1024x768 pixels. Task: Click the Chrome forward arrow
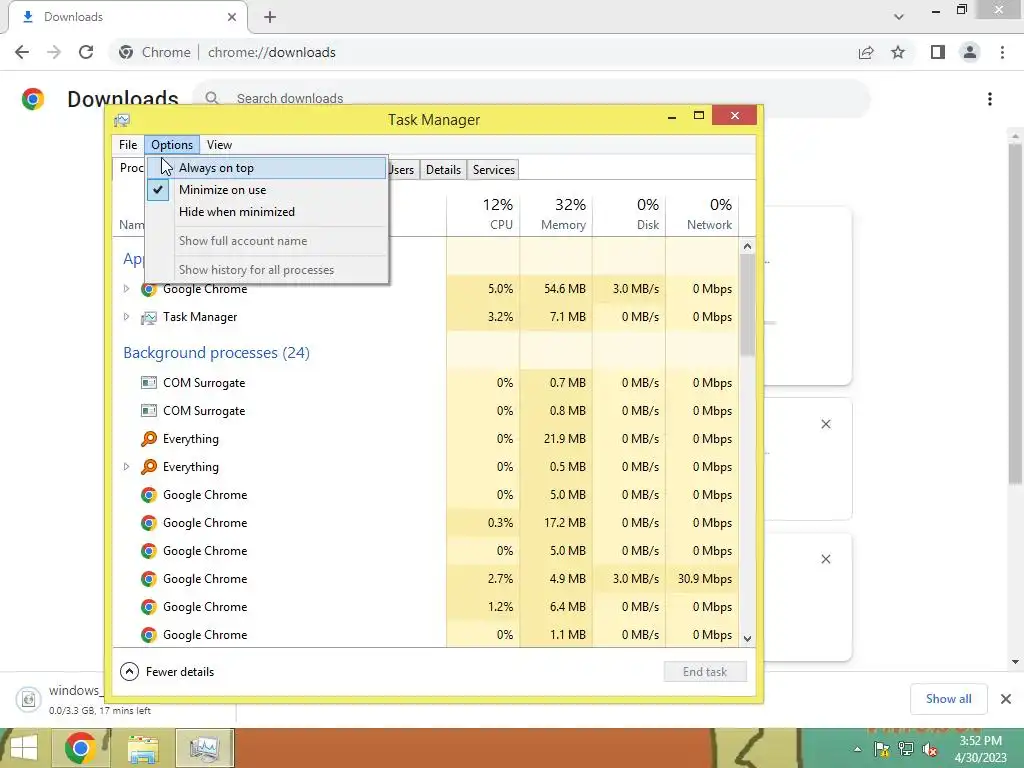coord(54,52)
